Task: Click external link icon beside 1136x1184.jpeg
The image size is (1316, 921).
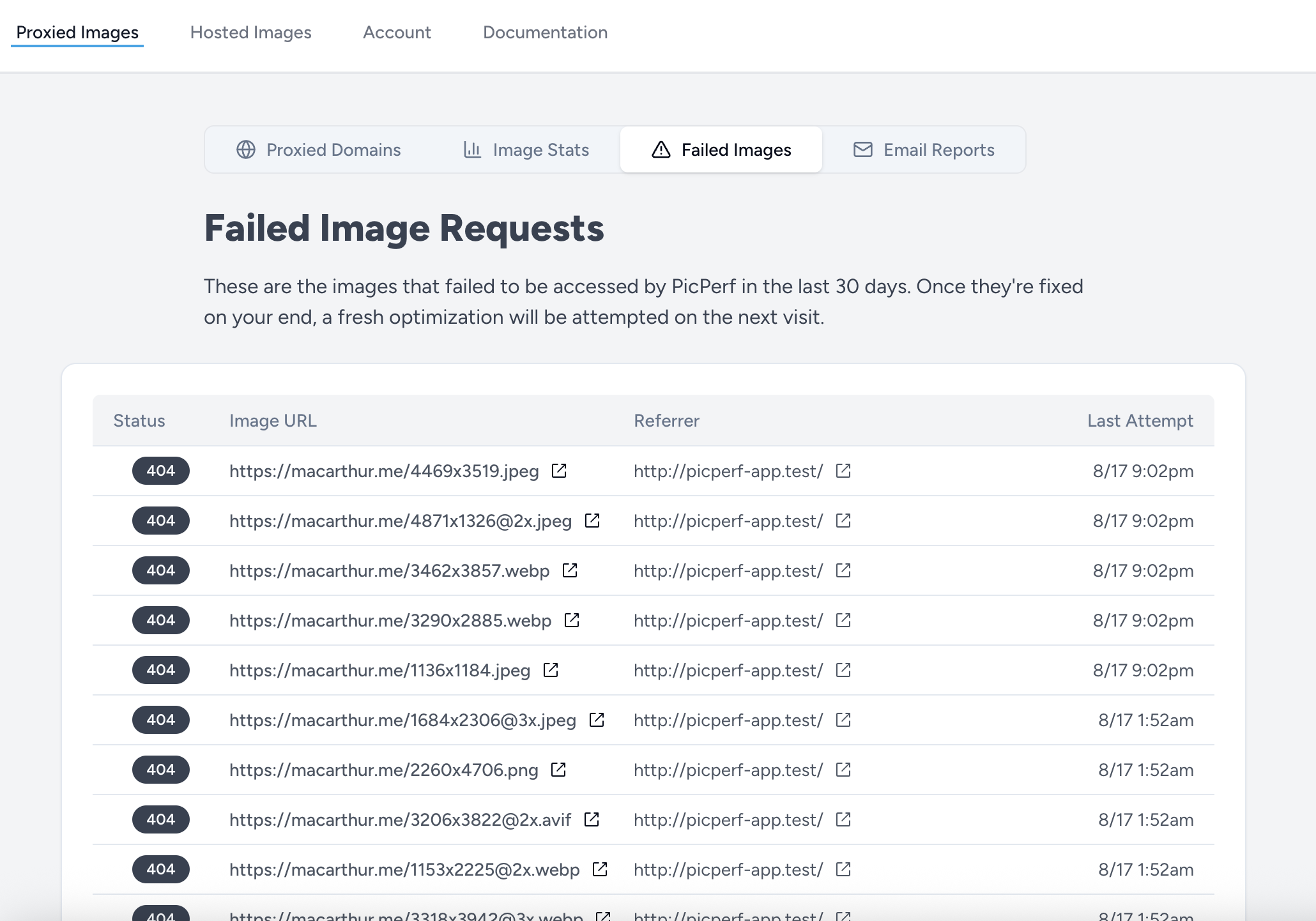Action: click(x=551, y=670)
